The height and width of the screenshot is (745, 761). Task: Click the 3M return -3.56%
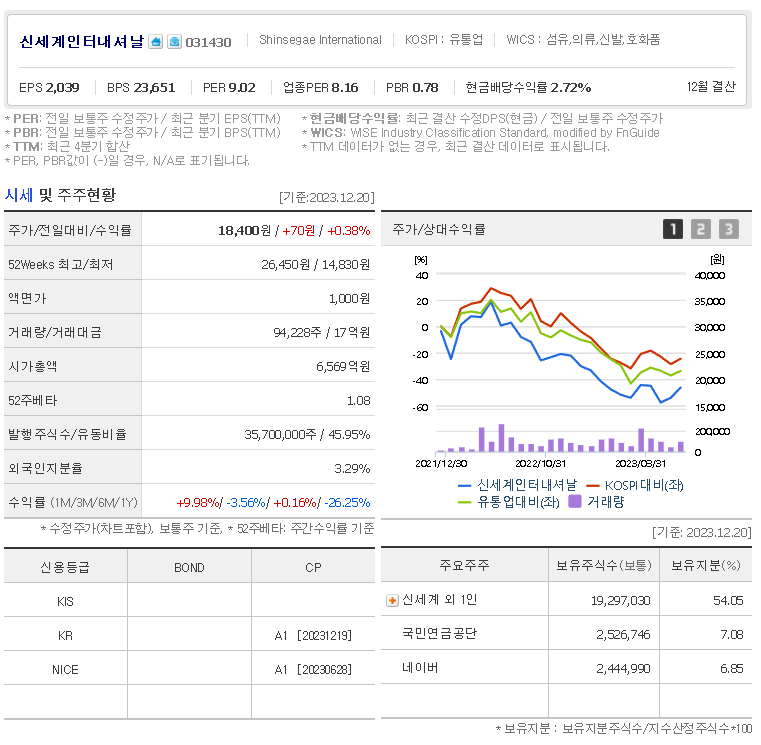(246, 502)
